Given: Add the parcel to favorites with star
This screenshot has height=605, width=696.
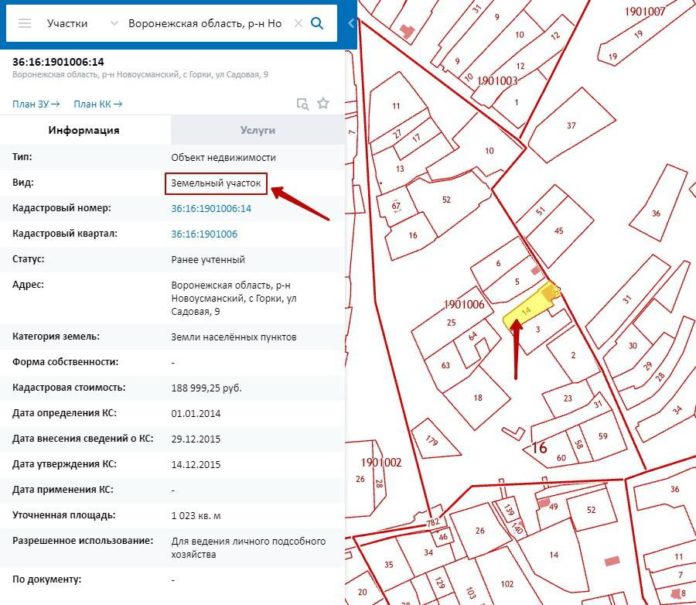Looking at the screenshot, I should 323,103.
